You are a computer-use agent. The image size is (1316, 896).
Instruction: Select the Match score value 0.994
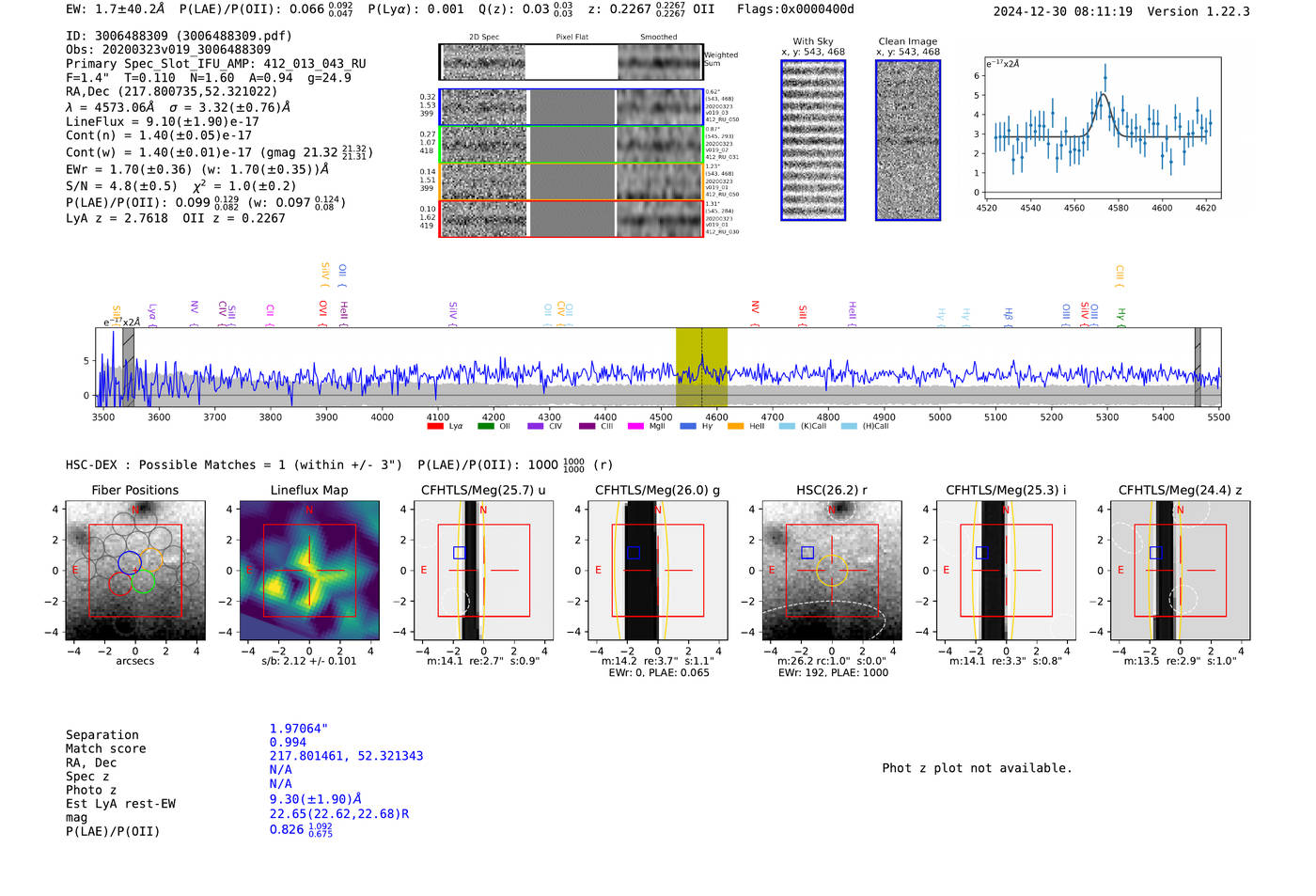point(288,743)
